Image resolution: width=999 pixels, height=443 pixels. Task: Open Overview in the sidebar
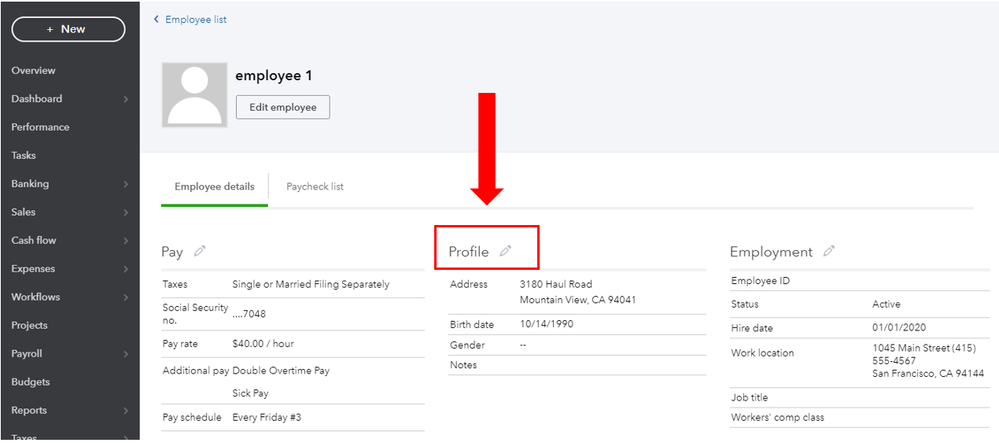[x=33, y=71]
